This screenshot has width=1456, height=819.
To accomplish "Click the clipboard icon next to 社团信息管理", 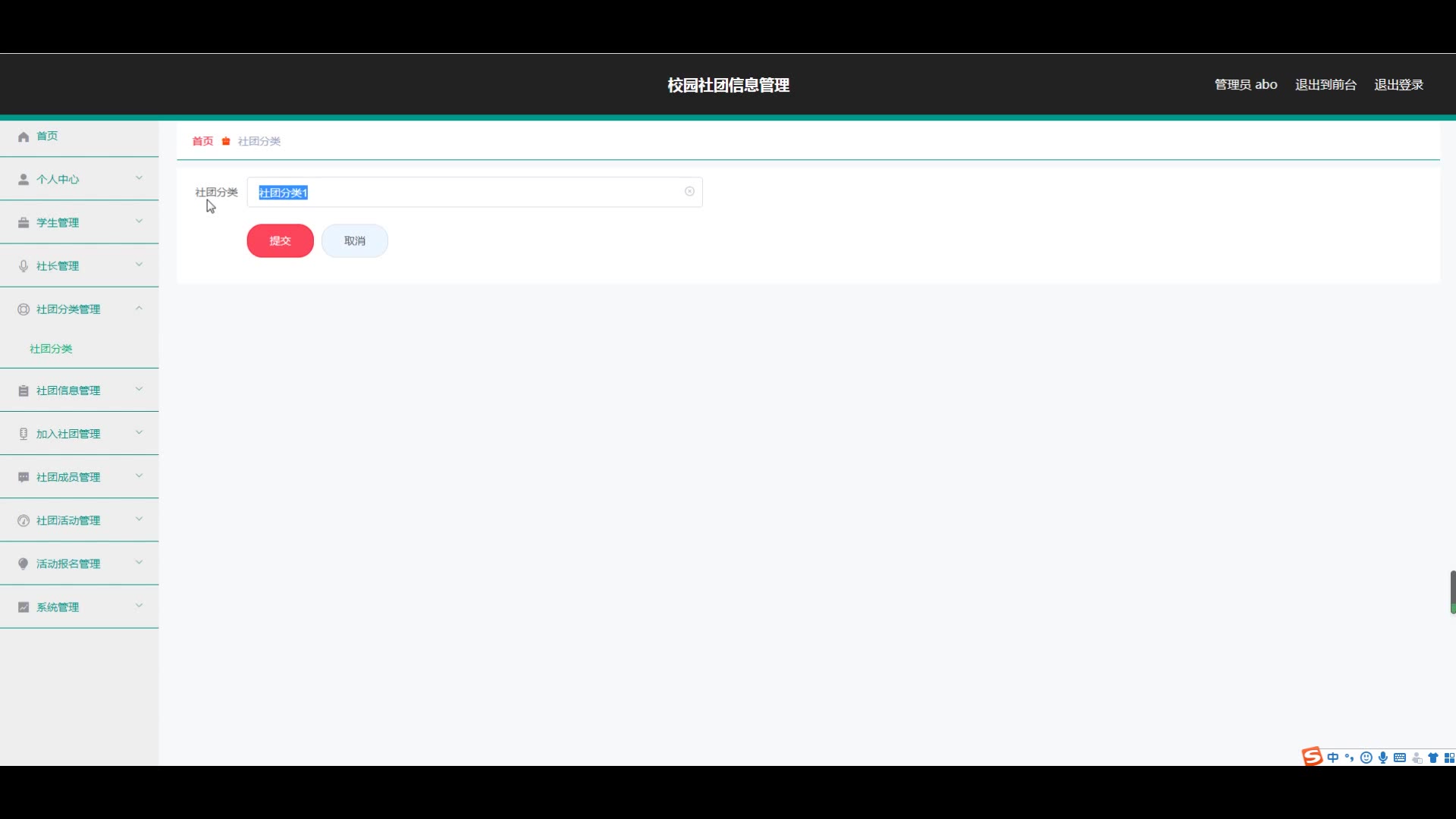I will (x=24, y=391).
